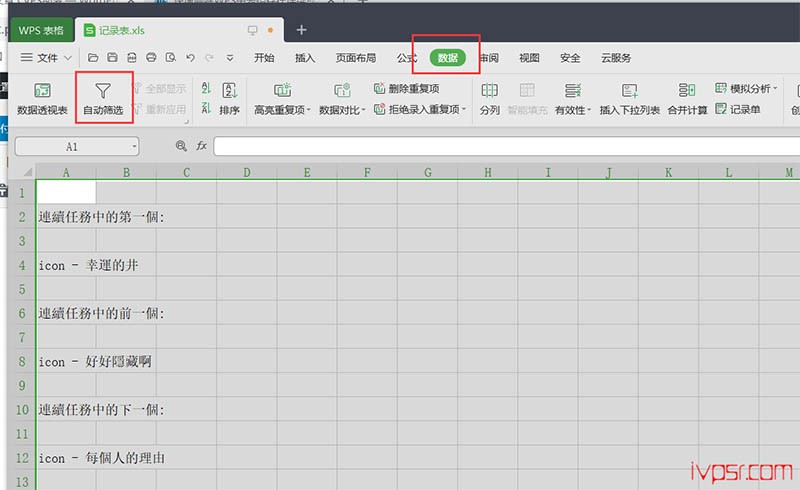The width and height of the screenshot is (800, 490).
Task: Select column D header
Action: point(246,173)
